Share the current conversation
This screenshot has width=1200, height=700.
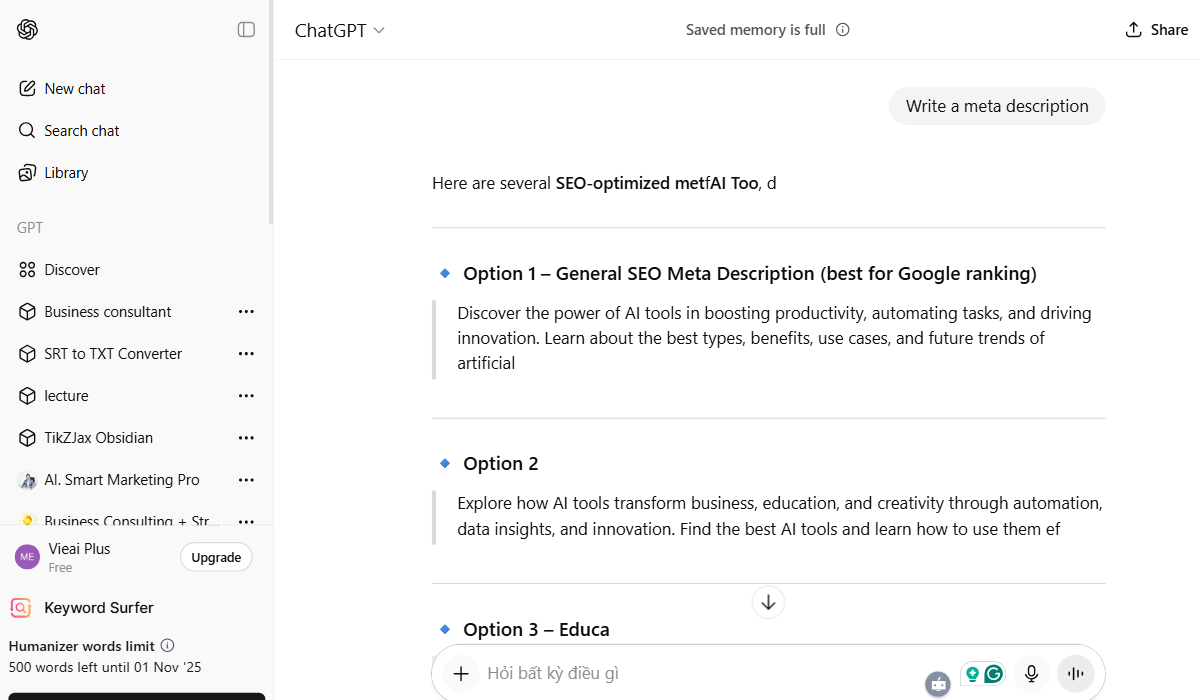1156,29
